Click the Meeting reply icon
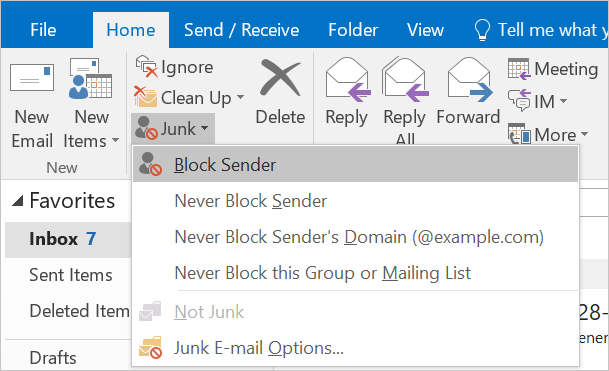This screenshot has width=609, height=371. pyautogui.click(x=519, y=69)
